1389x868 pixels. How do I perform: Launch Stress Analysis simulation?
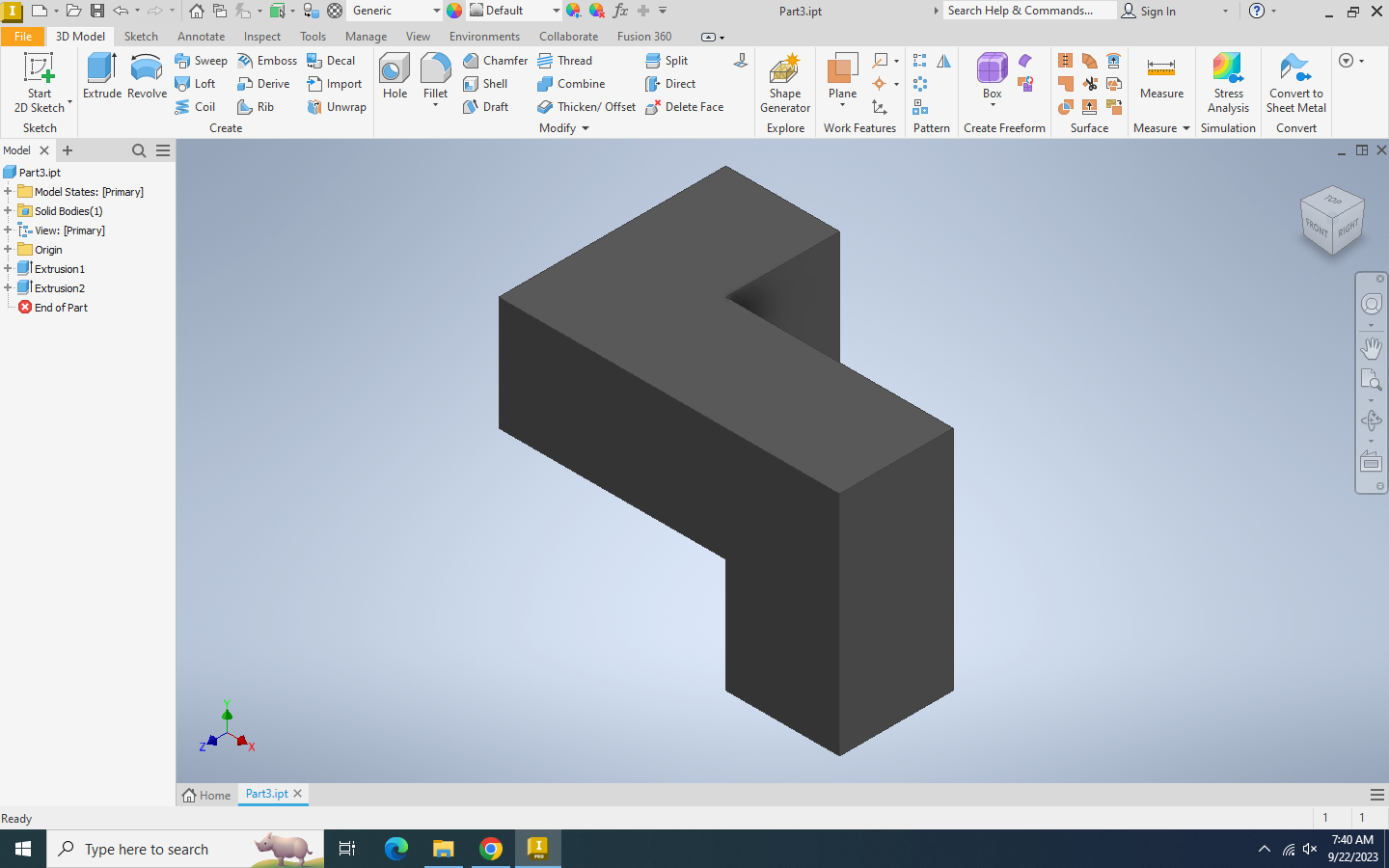pyautogui.click(x=1228, y=83)
